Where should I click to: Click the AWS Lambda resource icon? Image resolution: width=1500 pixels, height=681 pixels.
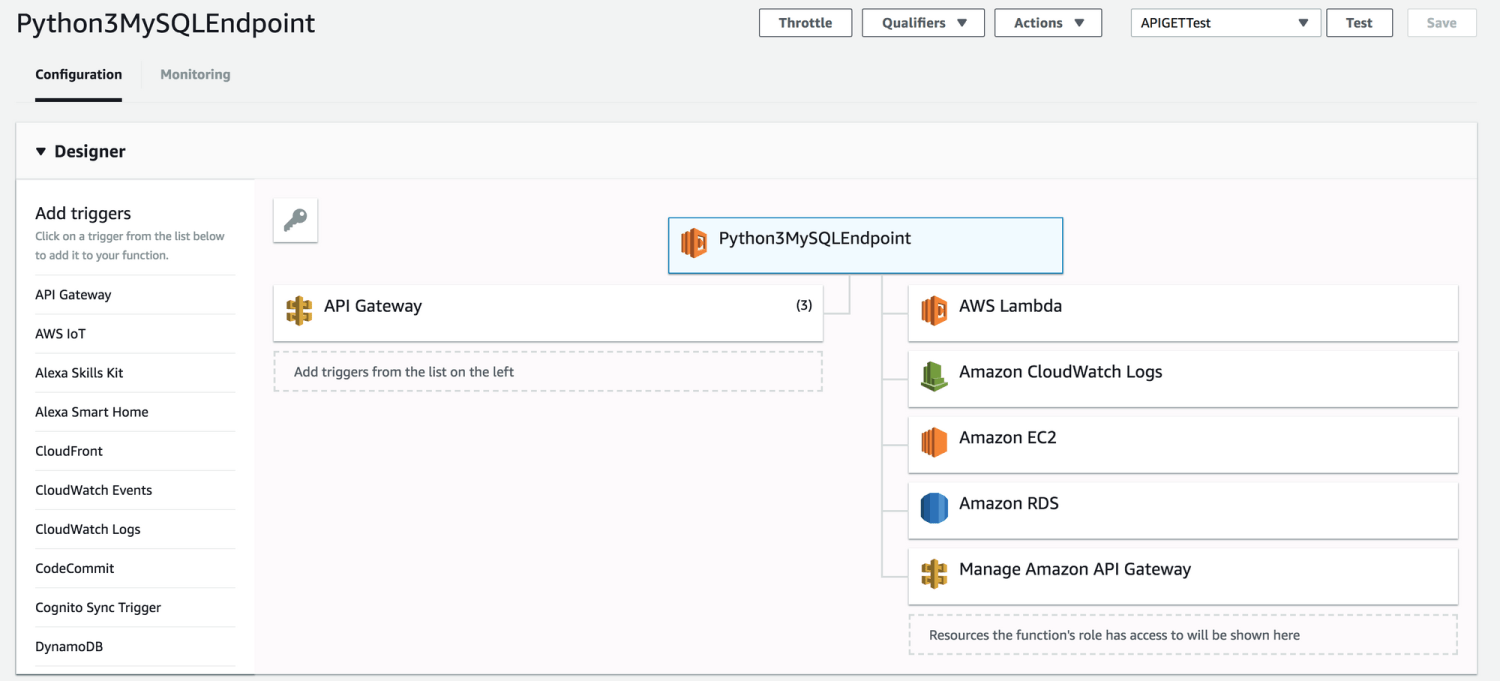934,311
